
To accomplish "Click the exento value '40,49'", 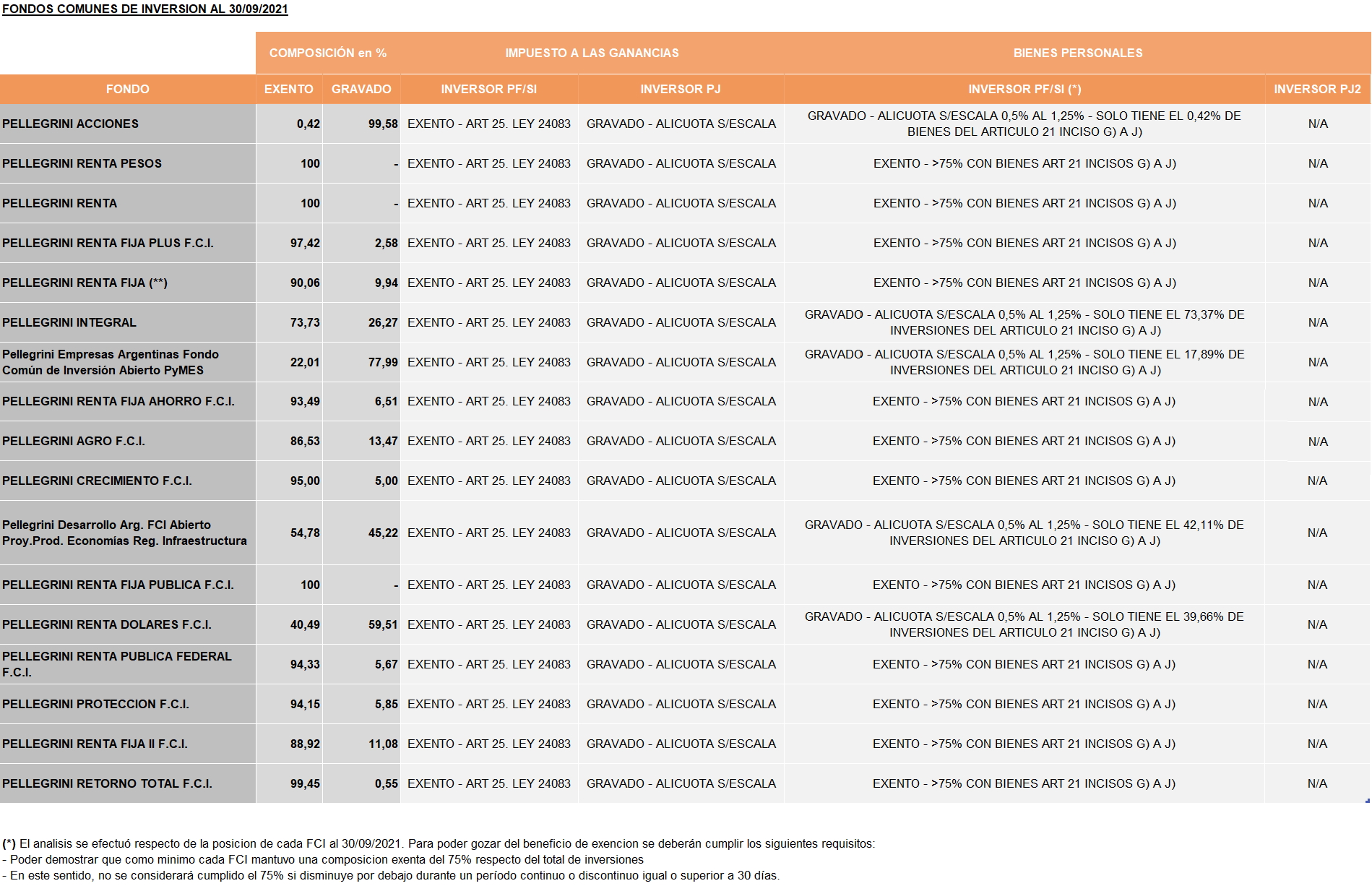I will click(x=305, y=624).
